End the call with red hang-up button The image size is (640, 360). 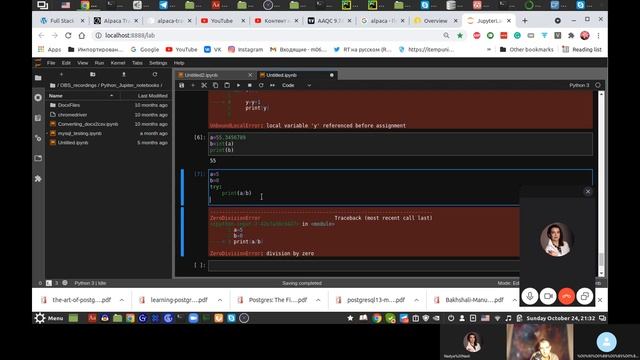coord(567,296)
